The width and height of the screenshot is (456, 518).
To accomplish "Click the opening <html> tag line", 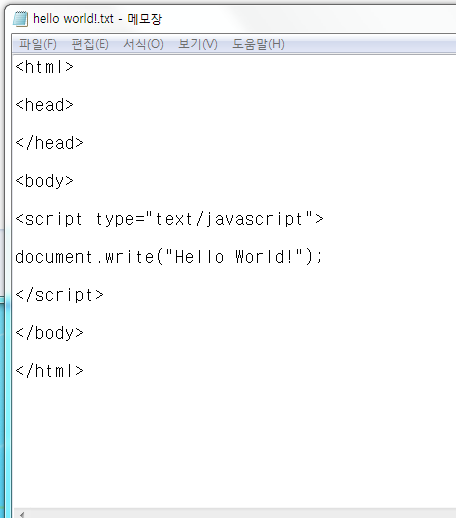I will pos(44,67).
